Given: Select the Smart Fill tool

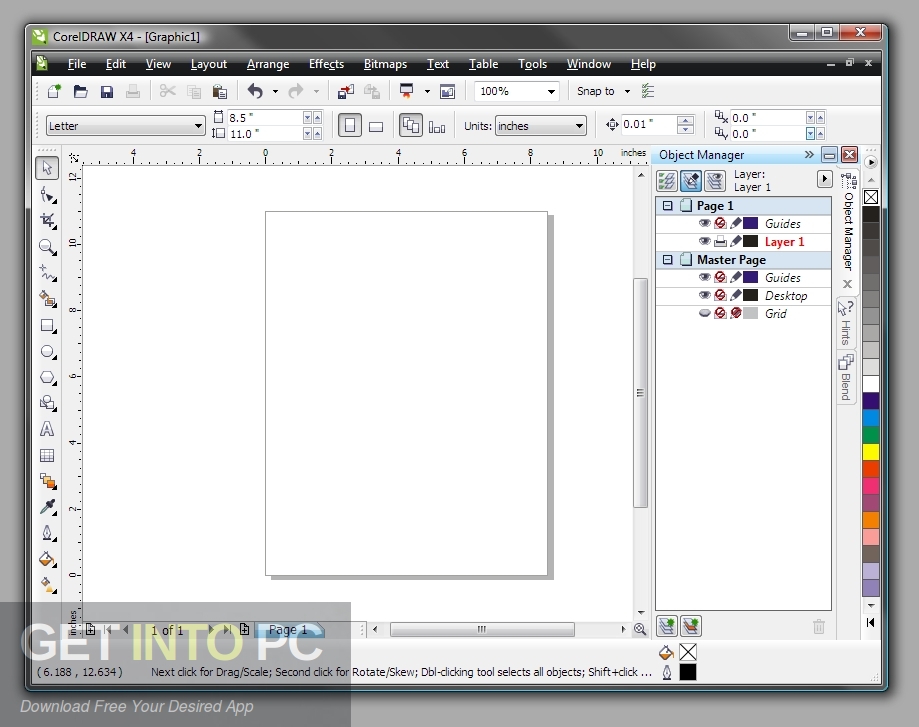Looking at the screenshot, I should click(x=47, y=299).
